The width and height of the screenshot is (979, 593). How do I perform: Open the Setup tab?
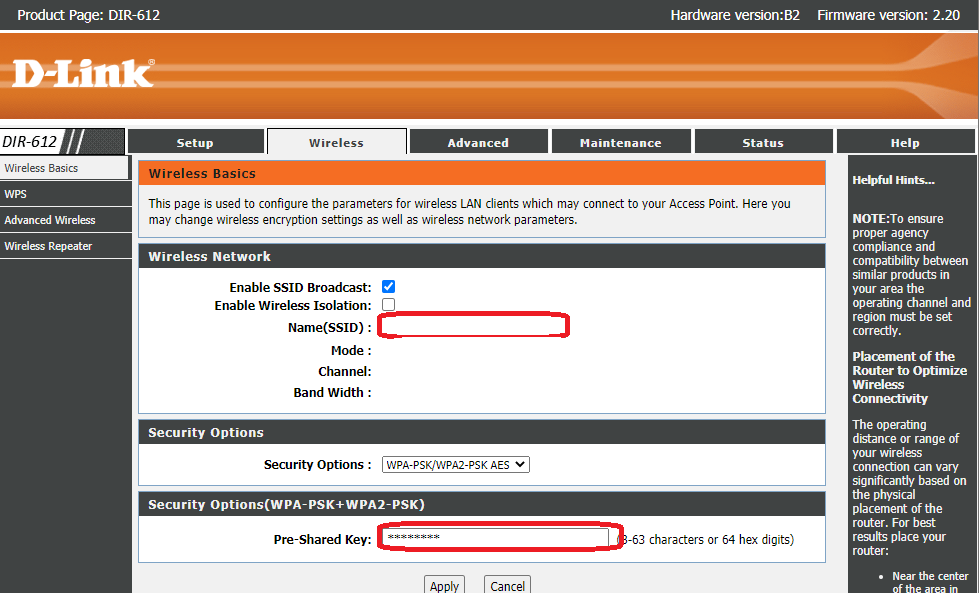tap(195, 142)
